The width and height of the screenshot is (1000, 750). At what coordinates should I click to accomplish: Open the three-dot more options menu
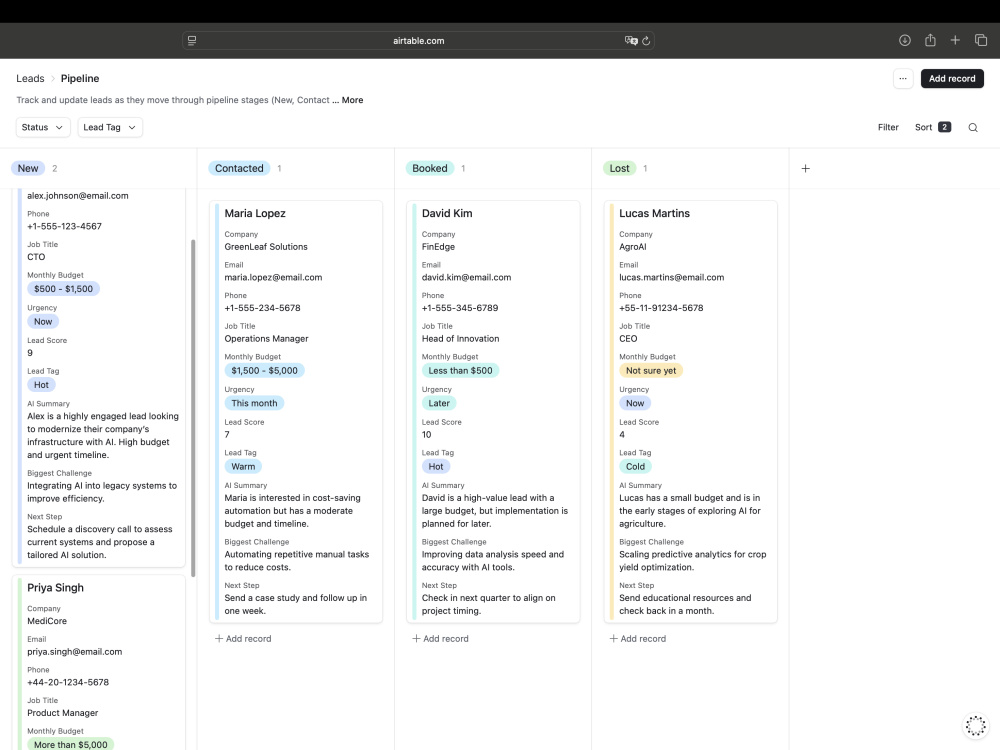point(903,78)
